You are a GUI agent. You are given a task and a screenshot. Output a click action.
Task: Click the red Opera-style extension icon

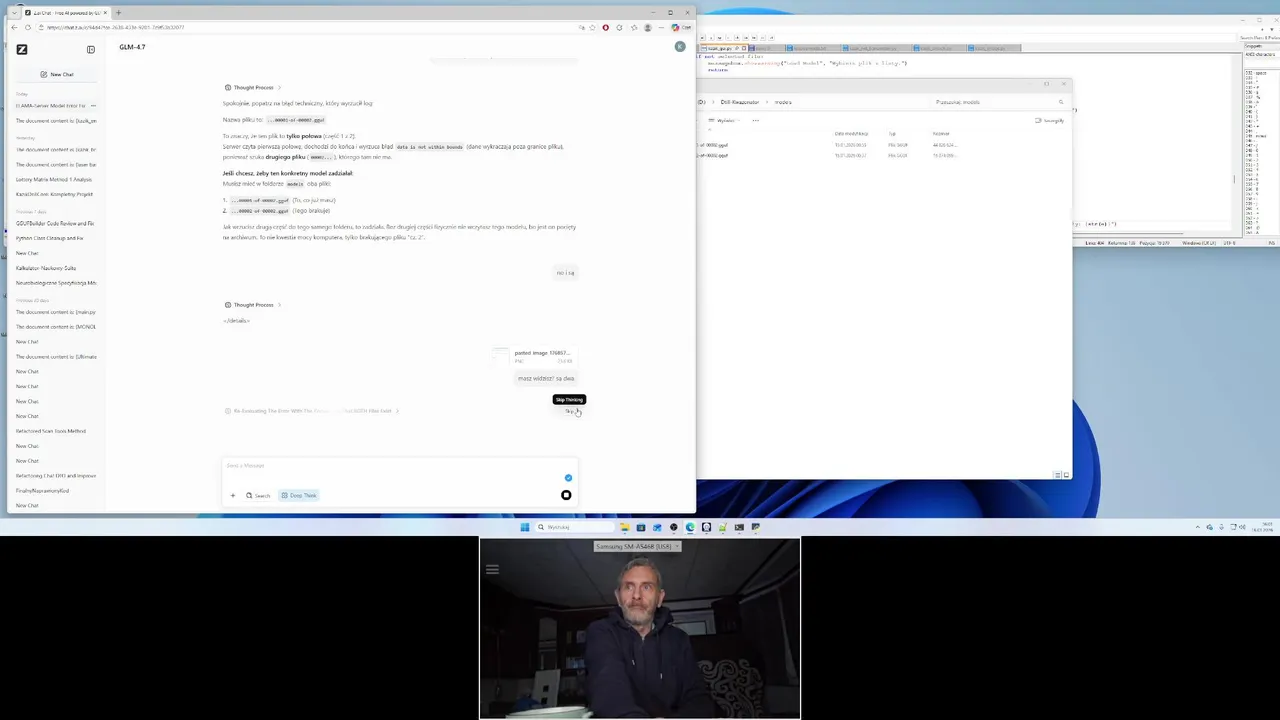605,27
